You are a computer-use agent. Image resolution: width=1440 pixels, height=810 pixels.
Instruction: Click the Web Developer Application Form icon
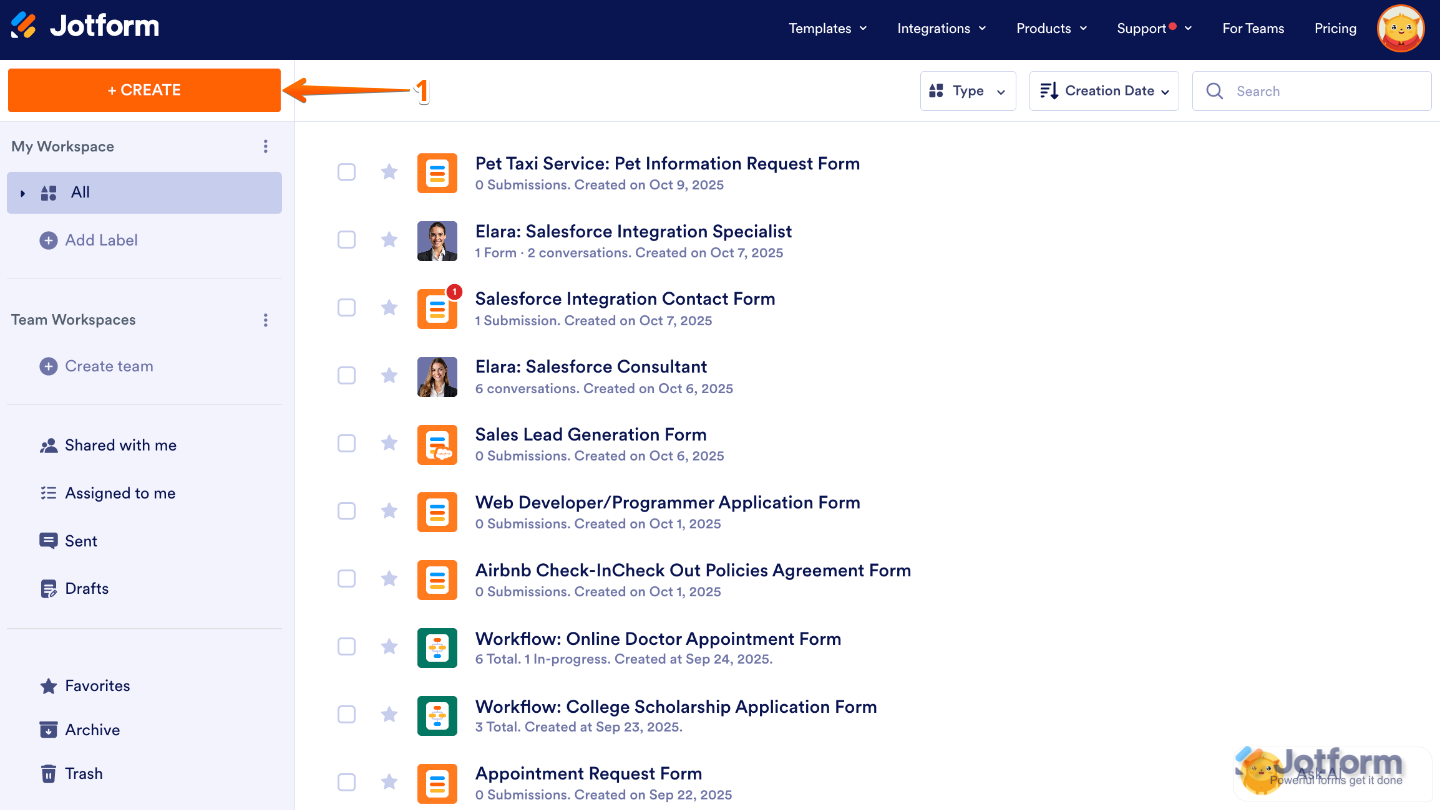point(437,511)
